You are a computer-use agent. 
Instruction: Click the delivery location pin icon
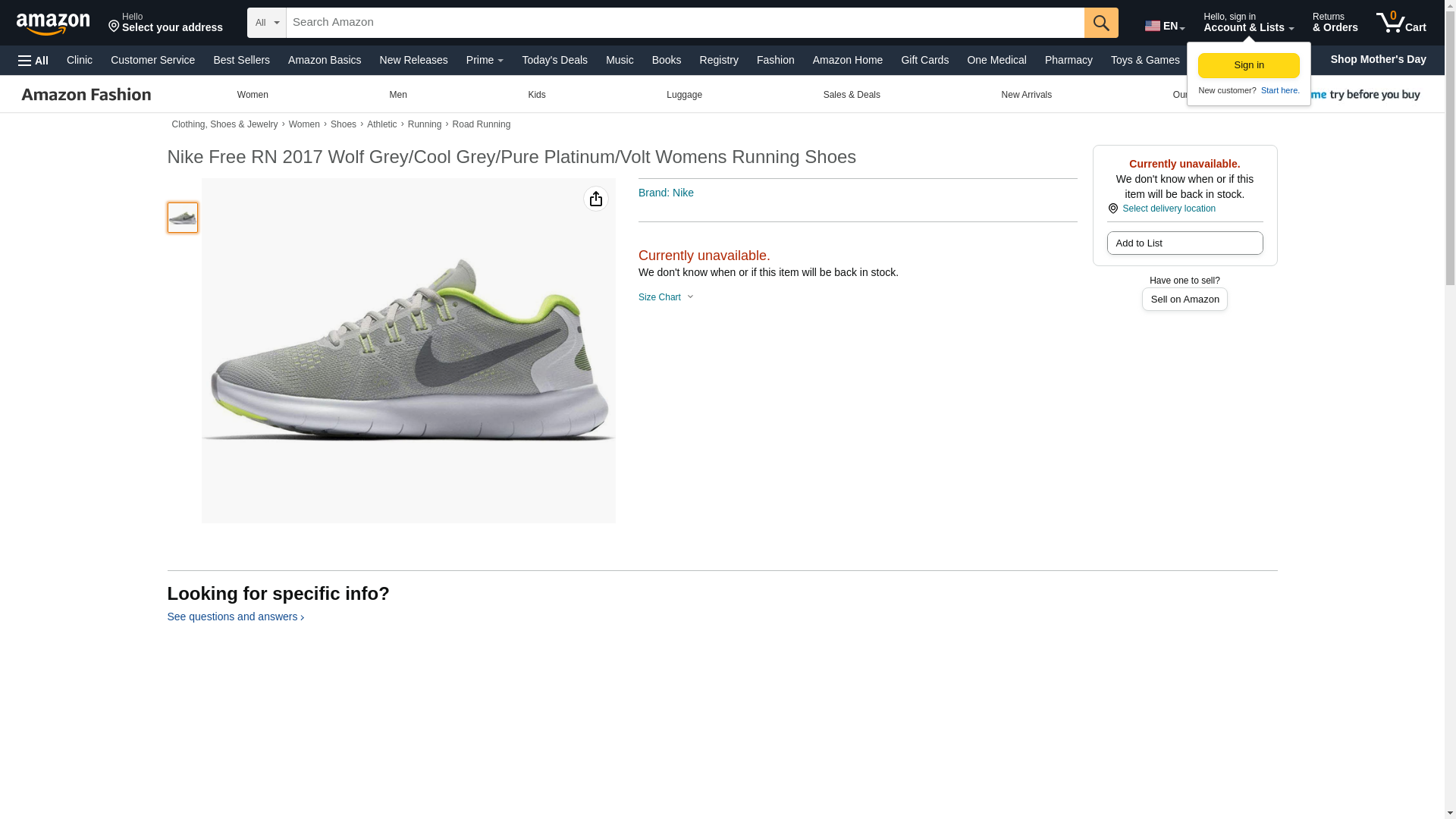(1112, 209)
